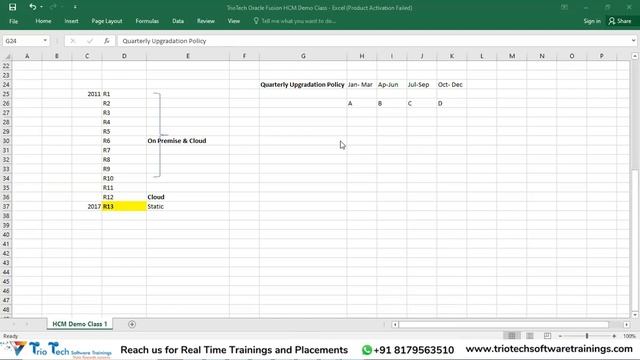
Task: Click the Enter checkmark icon in formula bar
Action: pos(90,41)
